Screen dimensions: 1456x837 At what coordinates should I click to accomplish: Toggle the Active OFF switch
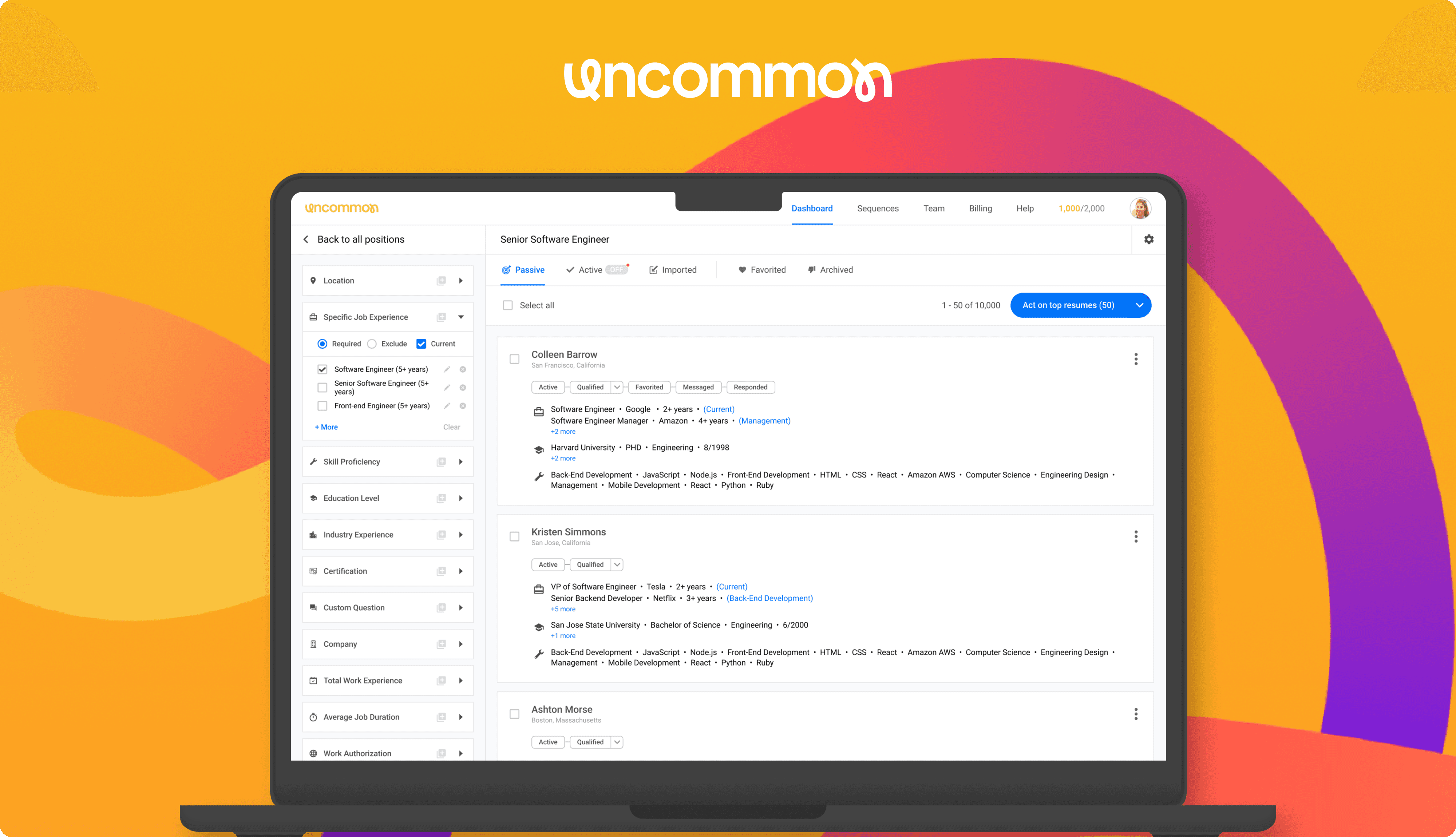616,270
